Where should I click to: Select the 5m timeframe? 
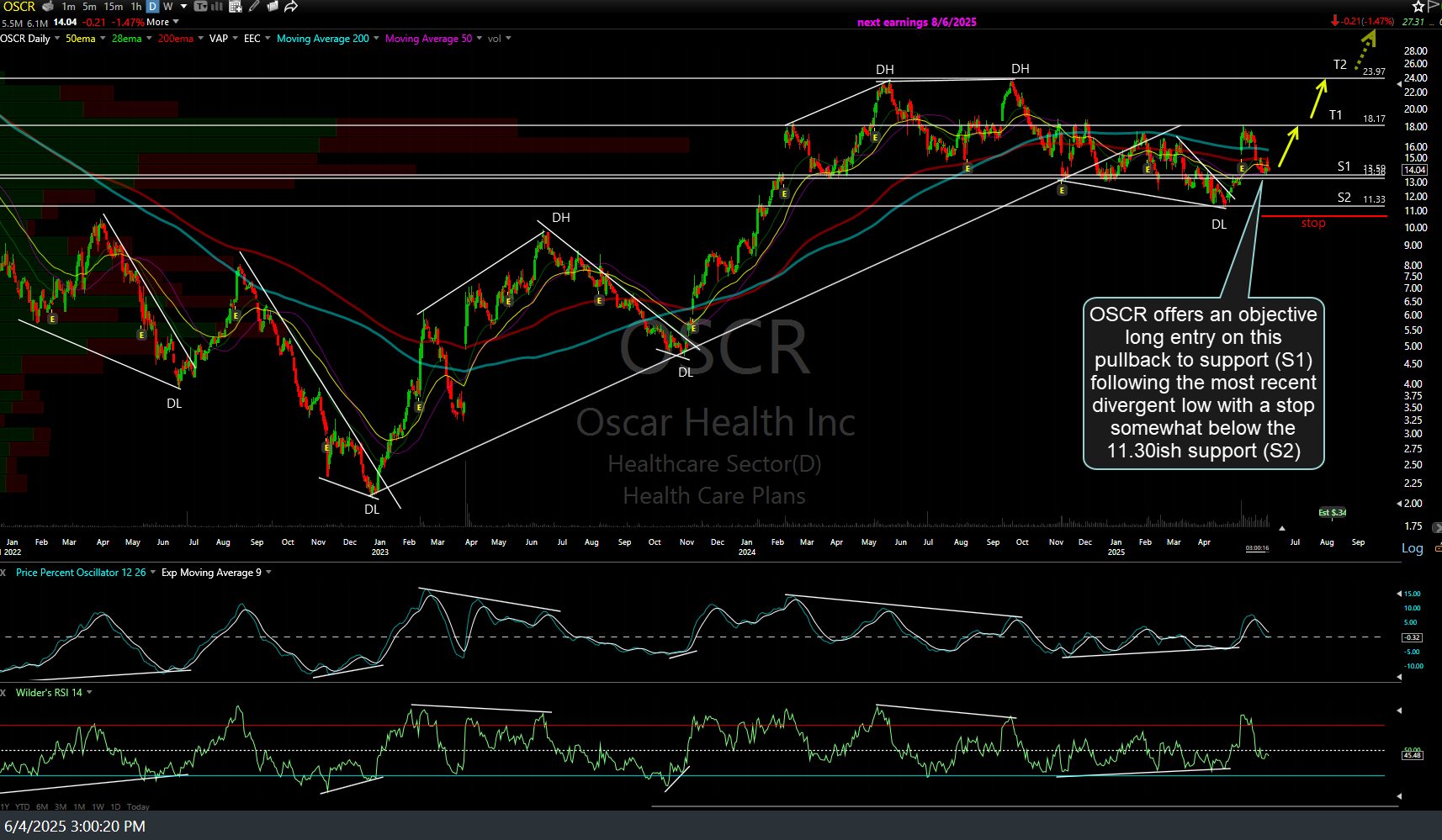(x=89, y=7)
